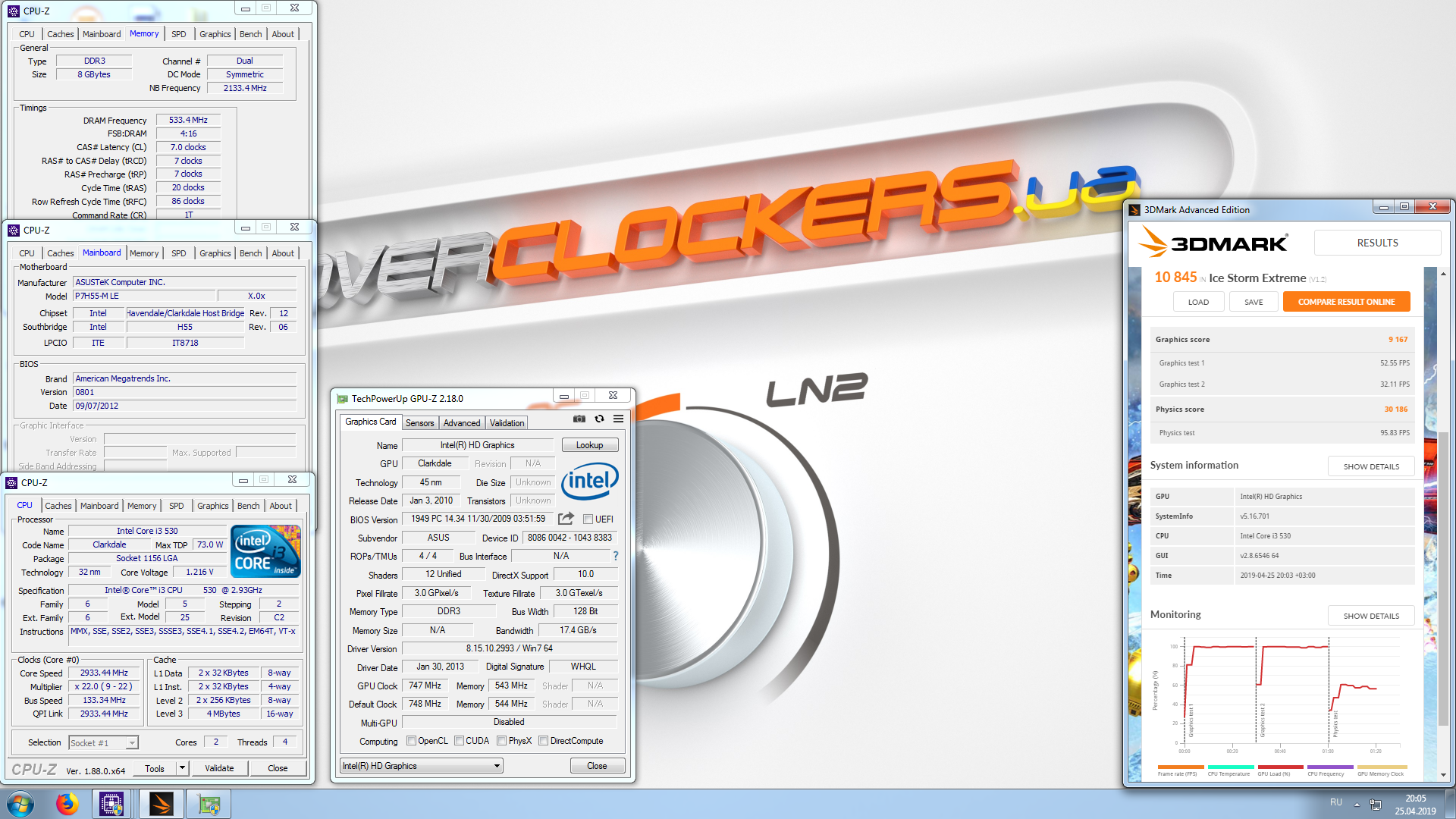Click the Driver Version field in GPU-Z
Screen dimensions: 1456x819
[x=509, y=648]
